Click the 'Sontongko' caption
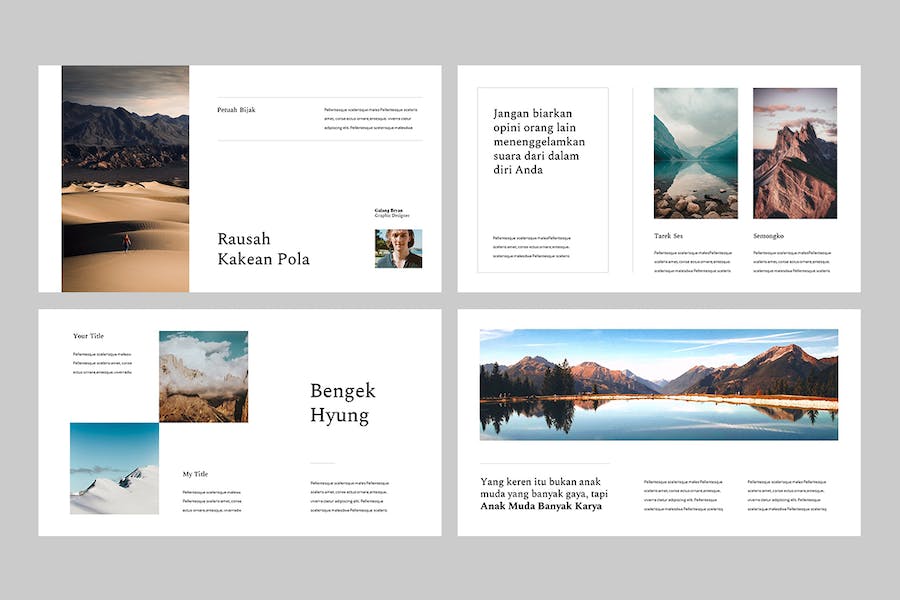Screen dimensions: 900x600 pyautogui.click(x=768, y=236)
